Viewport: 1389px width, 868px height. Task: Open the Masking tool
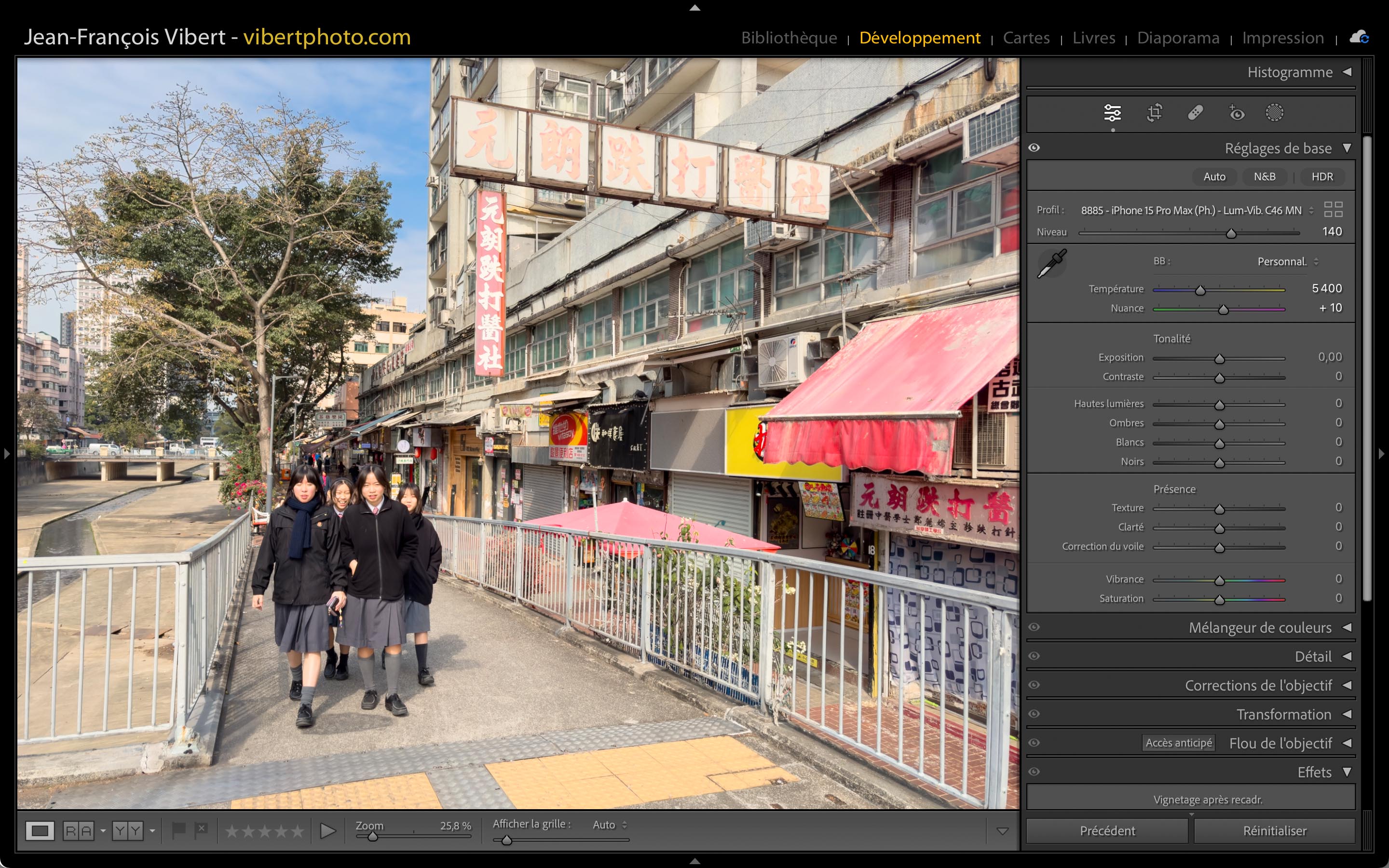[1274, 112]
